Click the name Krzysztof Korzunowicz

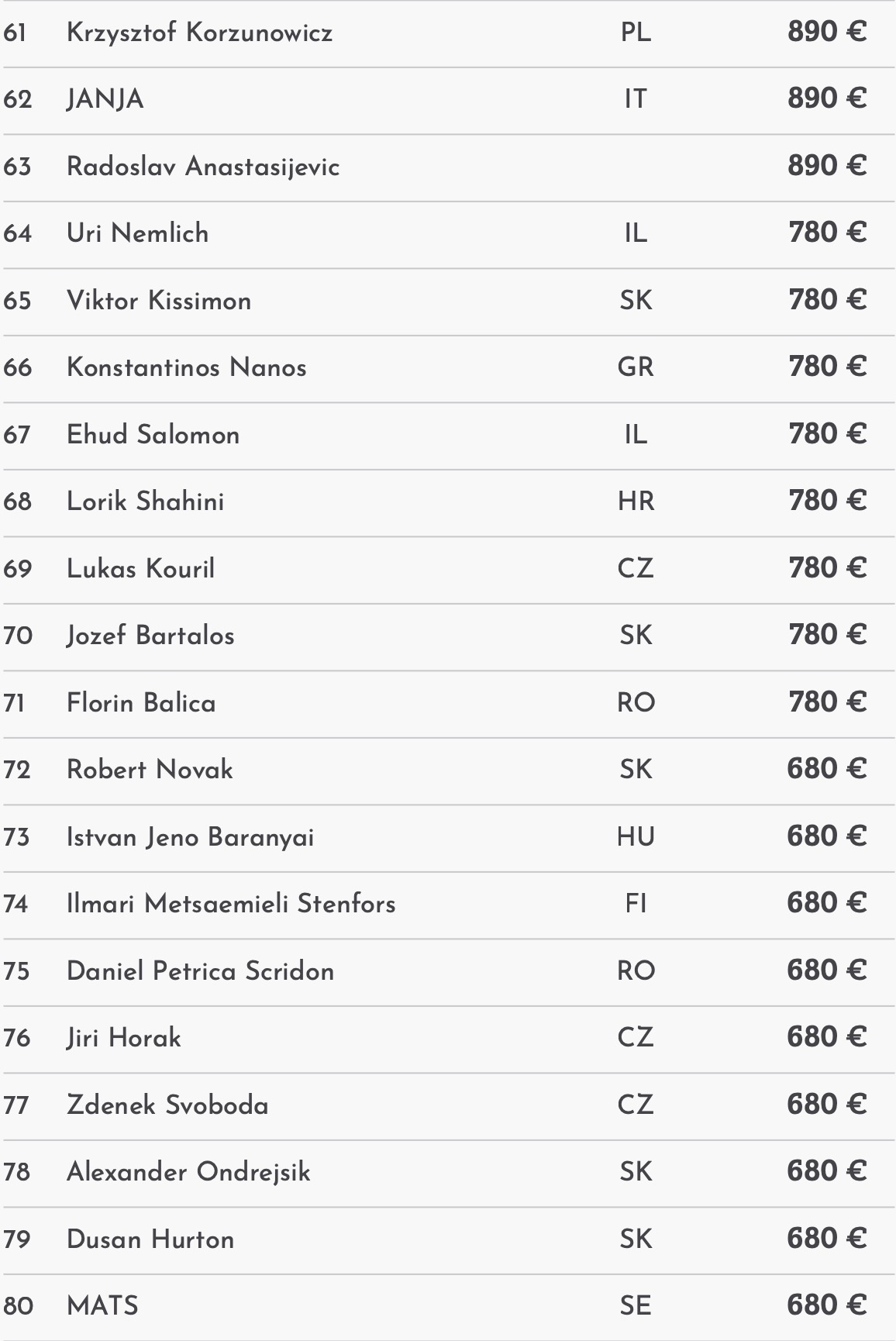point(199,33)
